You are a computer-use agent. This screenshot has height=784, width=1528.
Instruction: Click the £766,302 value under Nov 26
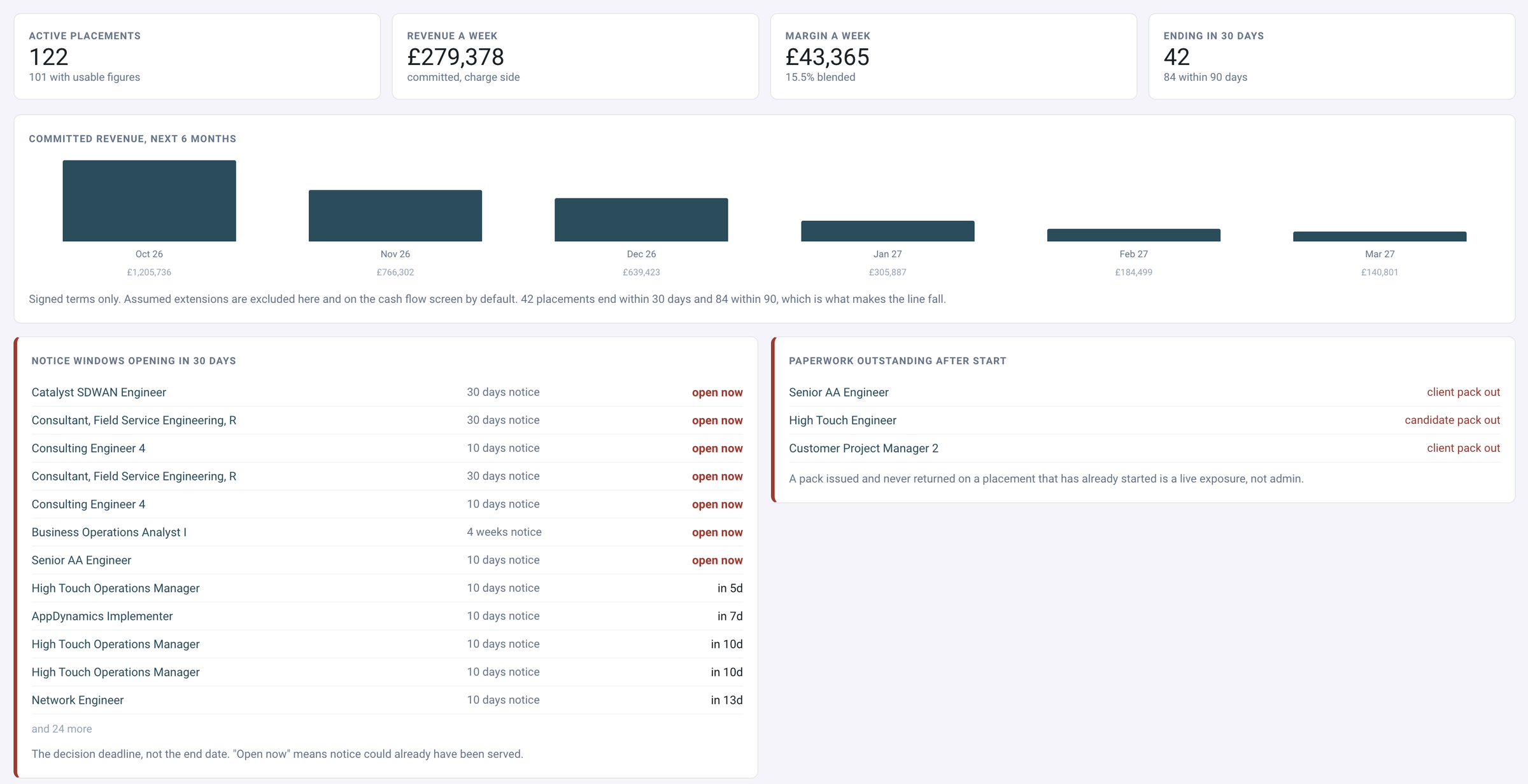(x=395, y=272)
